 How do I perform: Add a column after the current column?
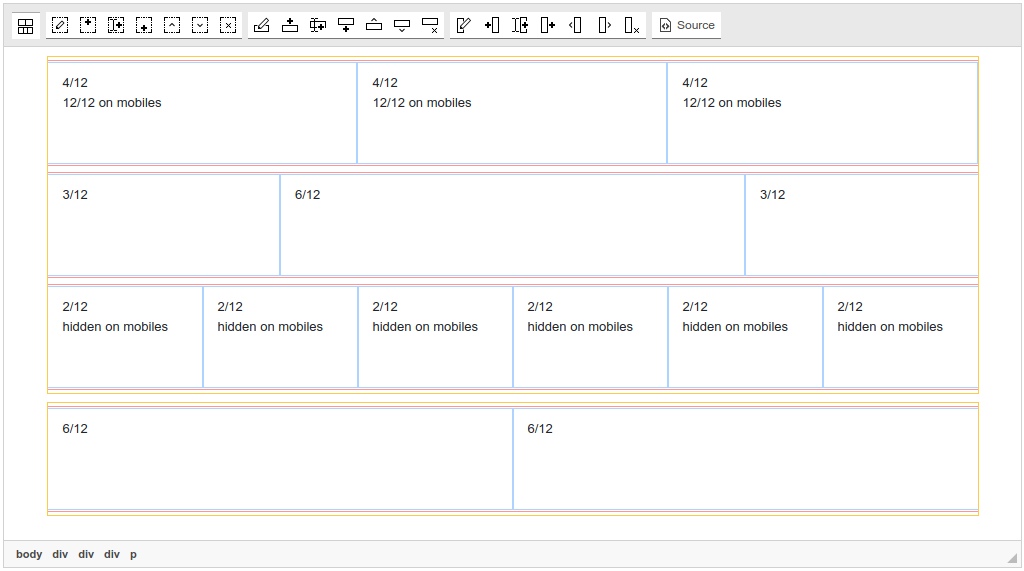547,26
